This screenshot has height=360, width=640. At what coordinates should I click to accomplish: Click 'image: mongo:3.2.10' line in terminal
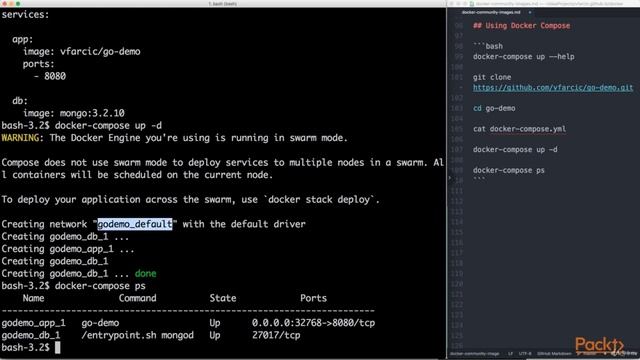click(x=73, y=113)
